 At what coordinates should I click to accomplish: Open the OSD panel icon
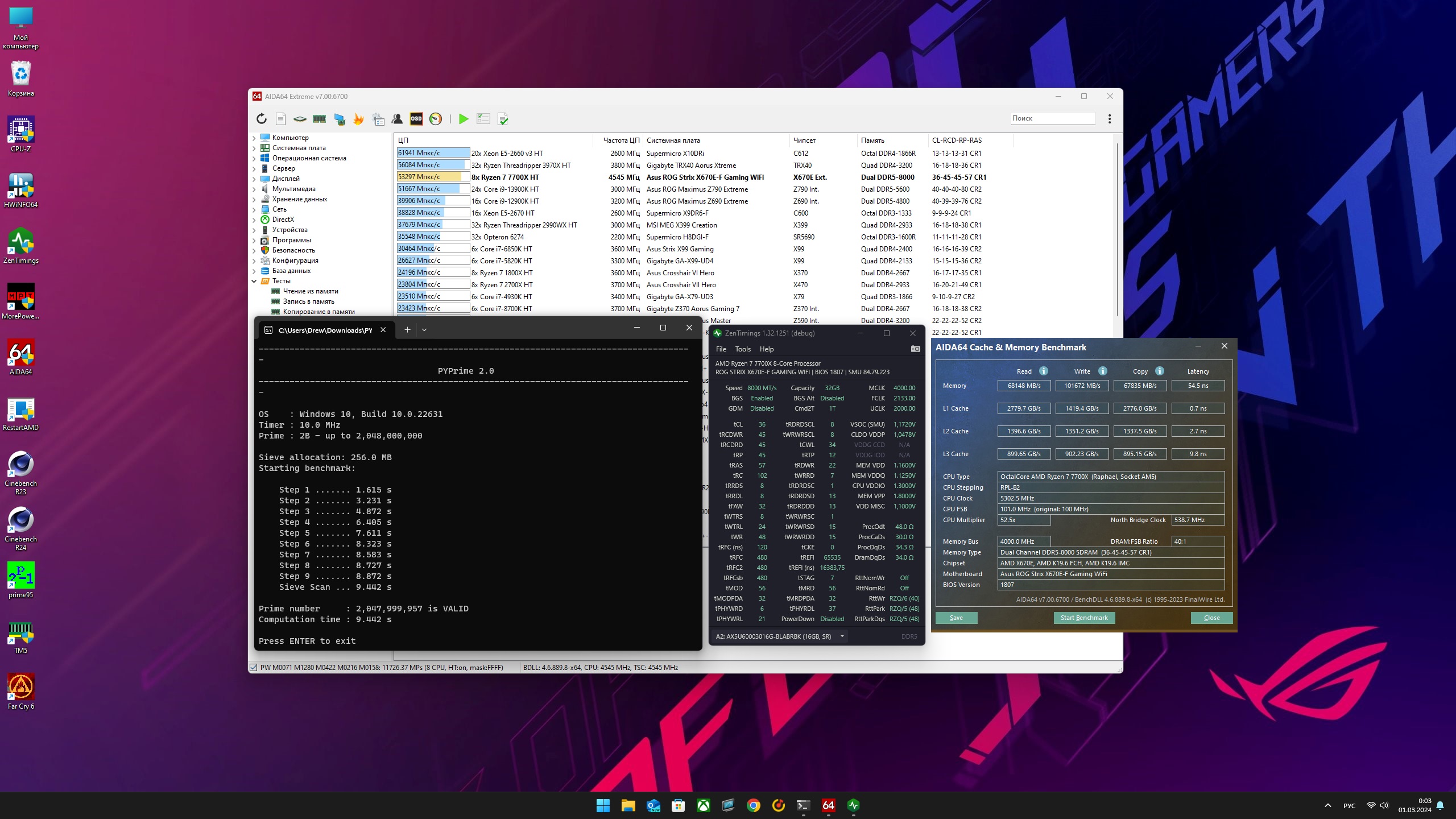(x=416, y=118)
